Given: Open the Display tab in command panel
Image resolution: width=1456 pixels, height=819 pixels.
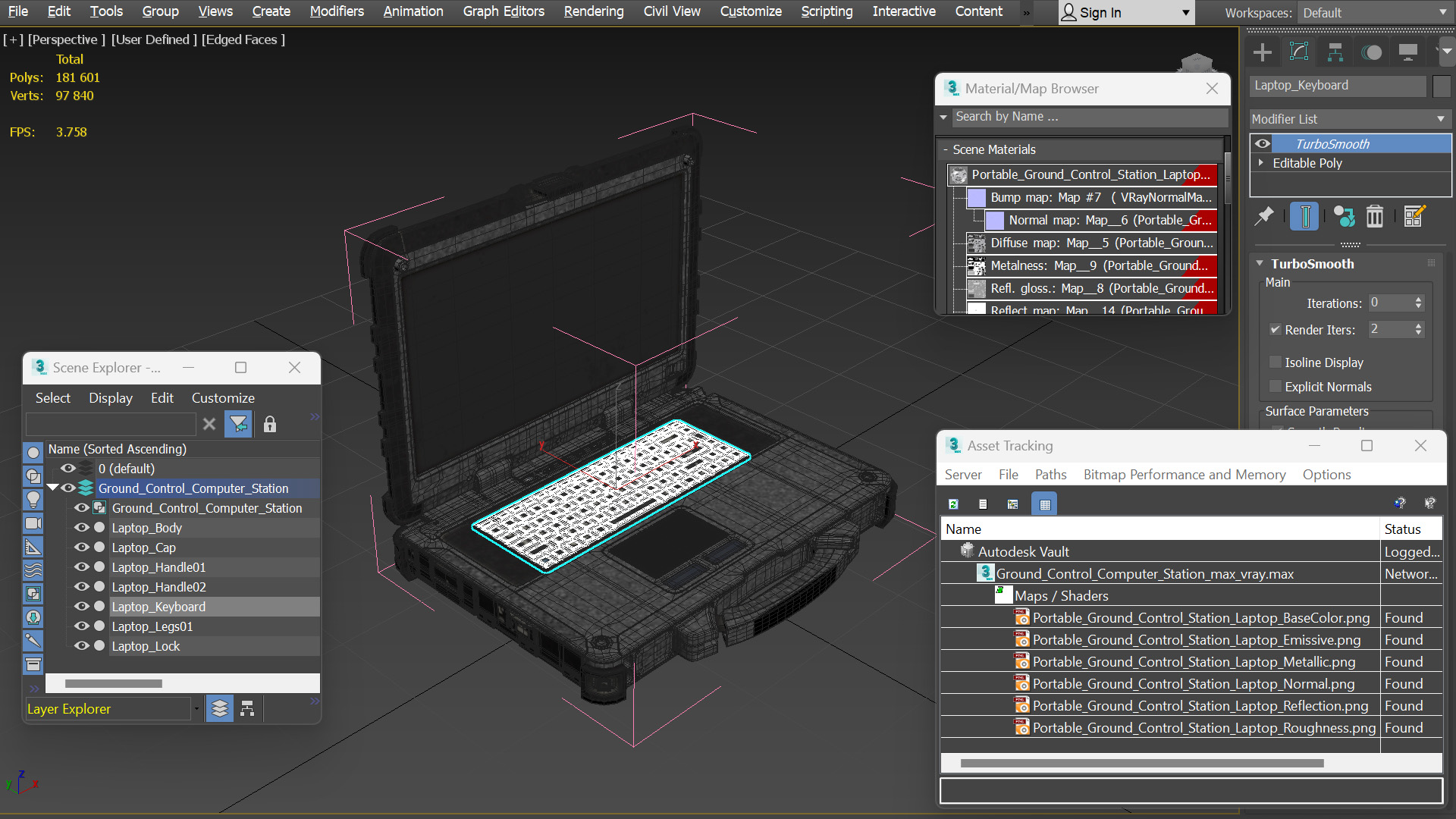Looking at the screenshot, I should pos(1408,52).
